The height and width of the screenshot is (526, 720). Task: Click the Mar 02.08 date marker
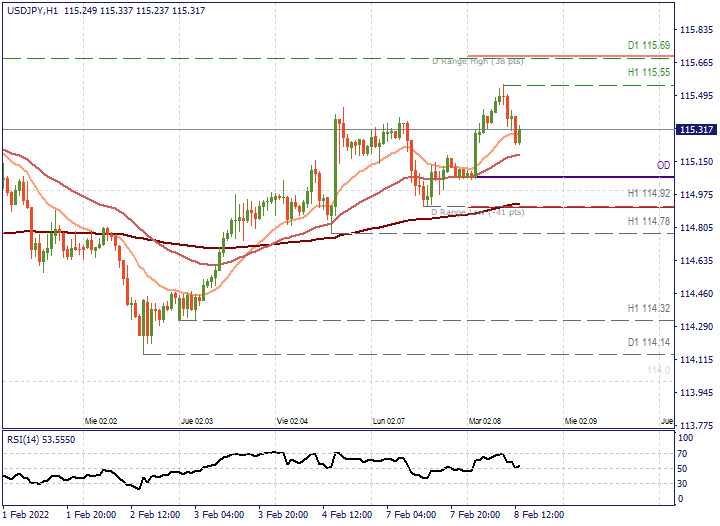point(484,421)
